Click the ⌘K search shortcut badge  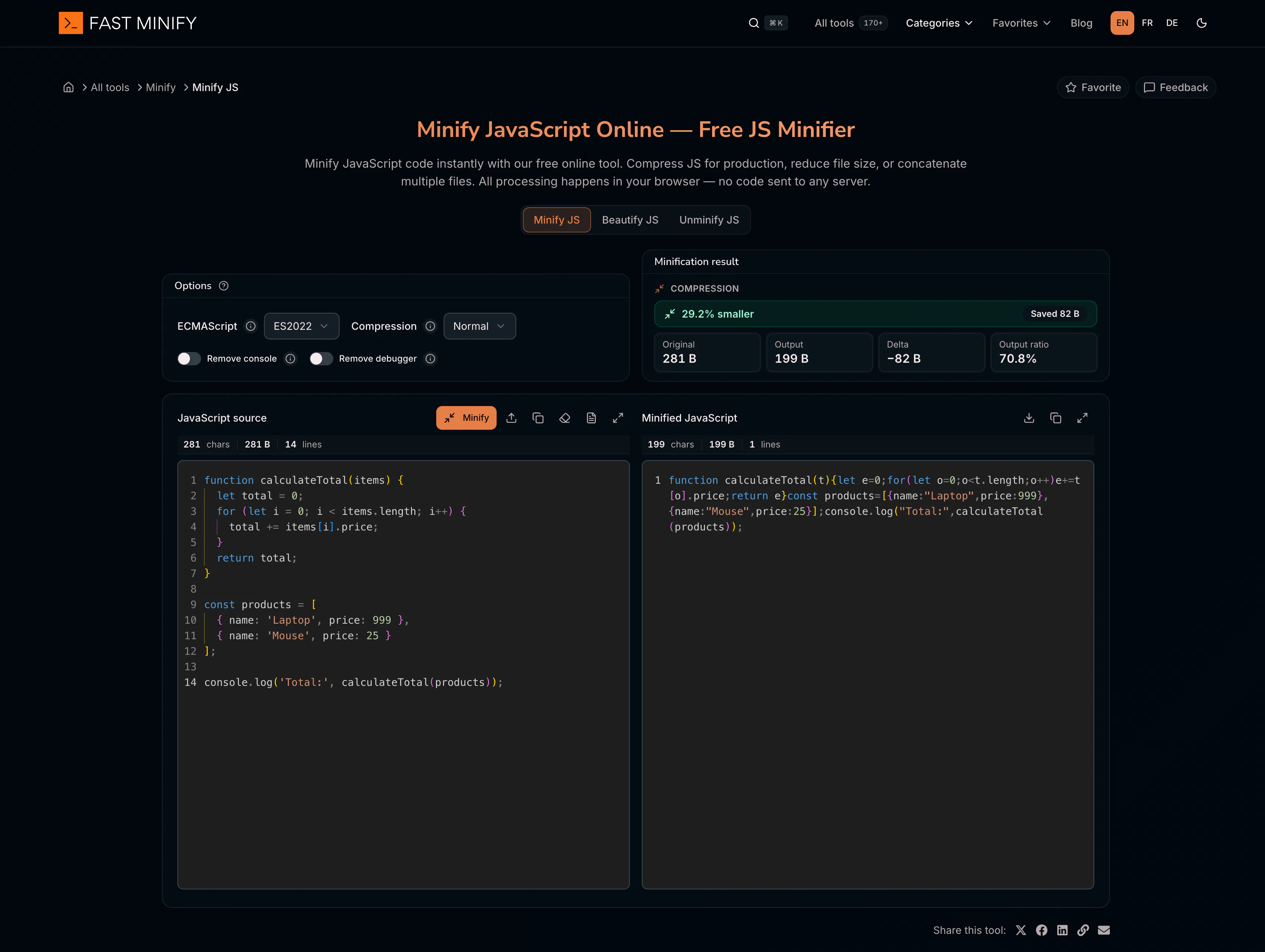click(x=776, y=23)
